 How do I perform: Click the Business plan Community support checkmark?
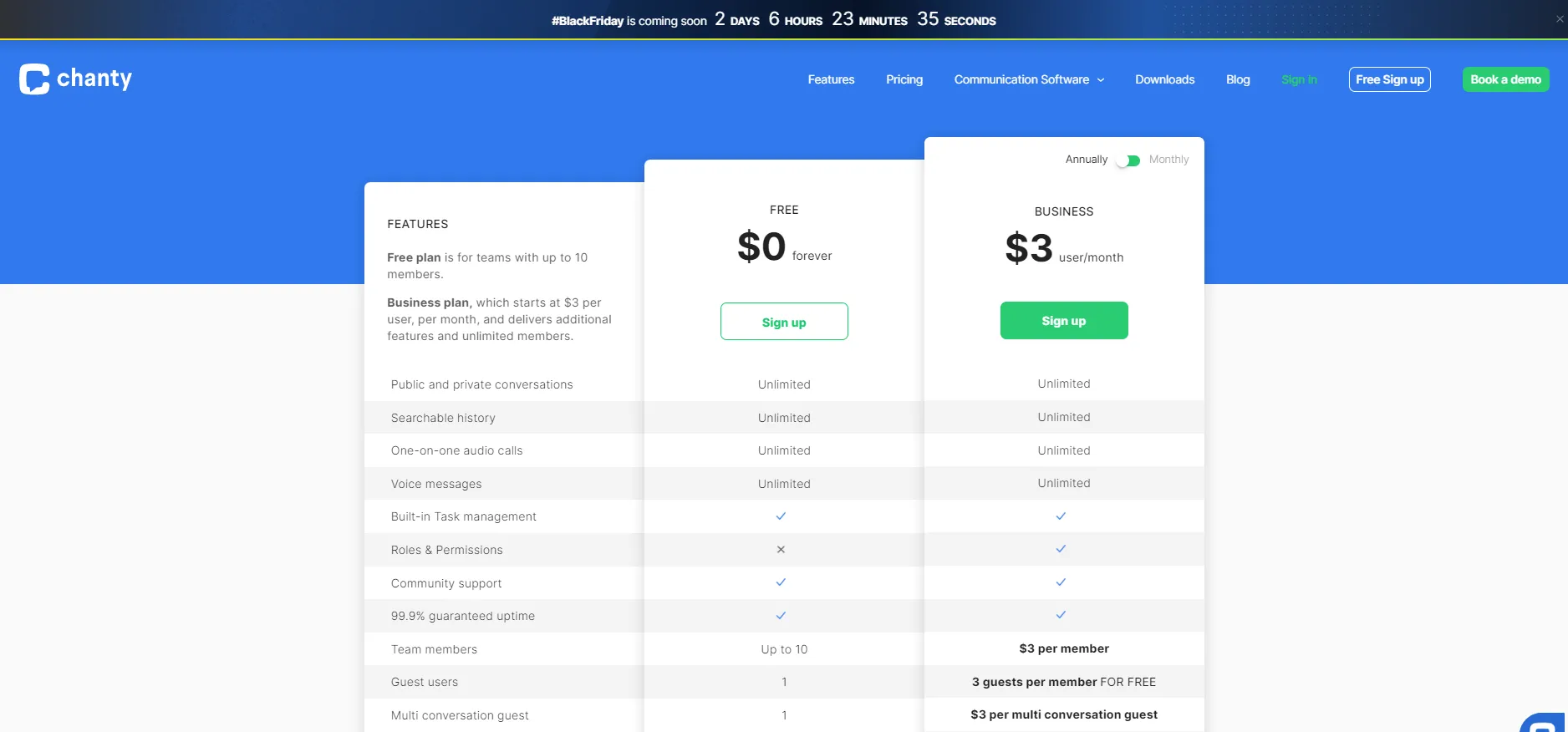point(1061,582)
